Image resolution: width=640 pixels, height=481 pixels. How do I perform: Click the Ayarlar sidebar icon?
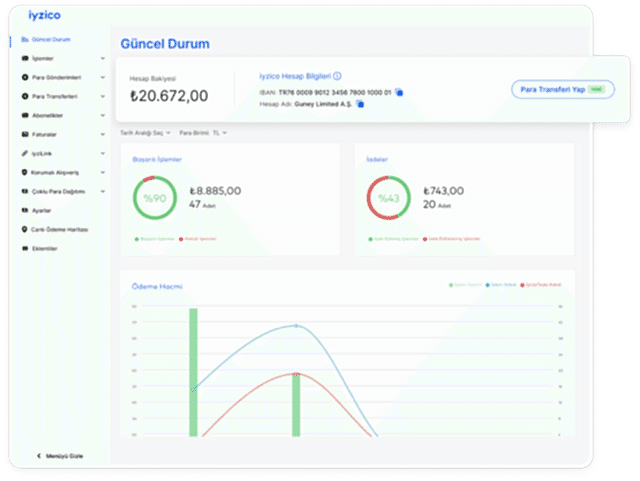(x=25, y=210)
